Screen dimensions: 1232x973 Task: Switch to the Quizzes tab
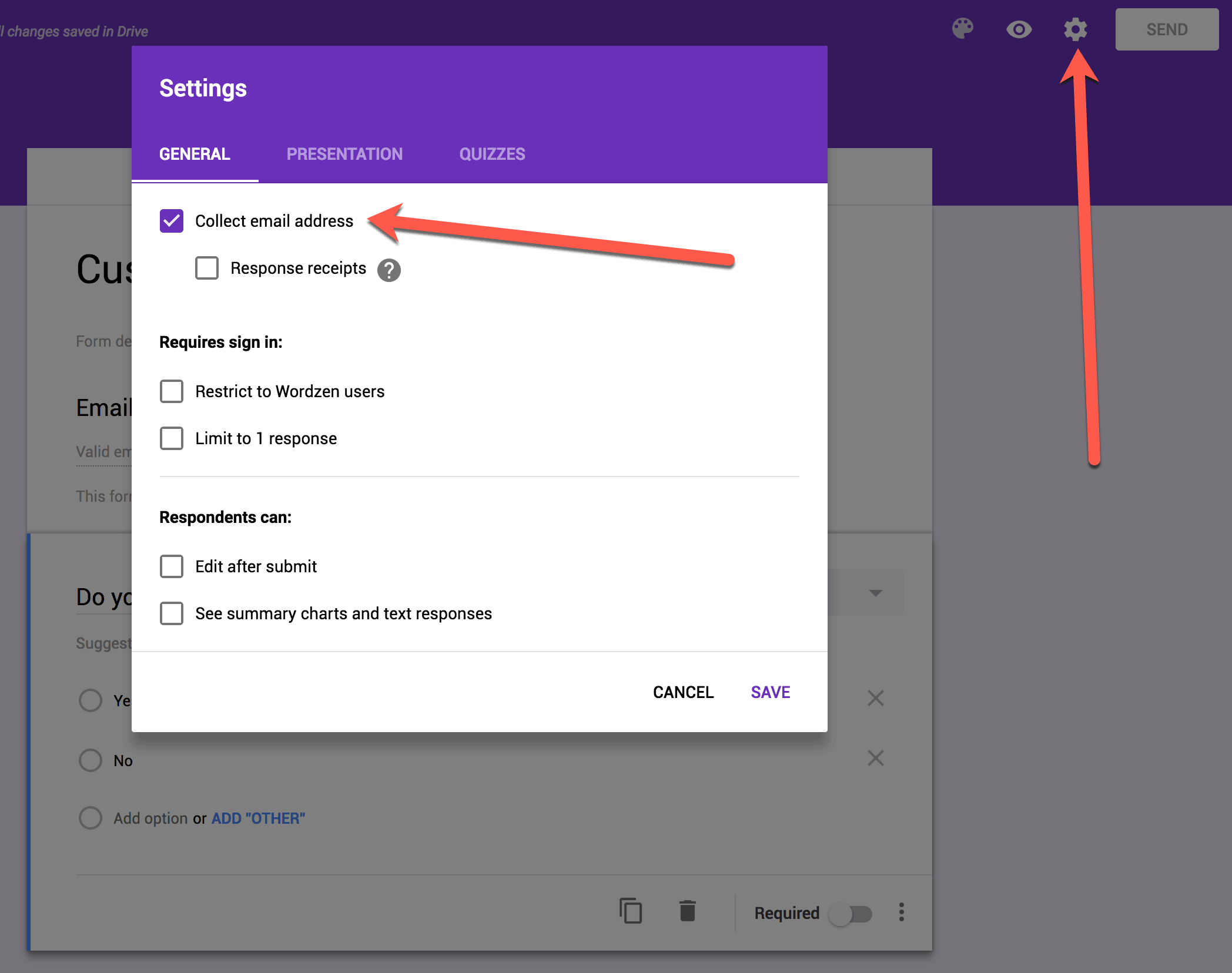(x=492, y=154)
